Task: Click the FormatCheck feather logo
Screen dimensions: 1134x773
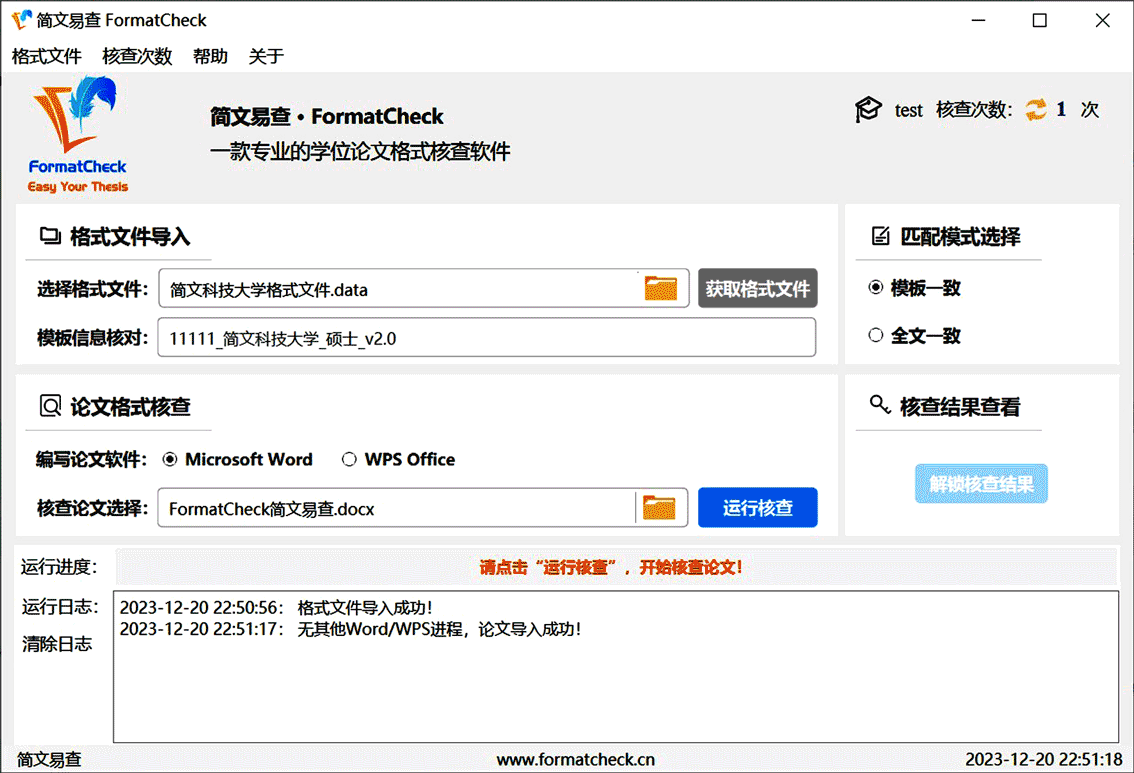Action: click(77, 135)
